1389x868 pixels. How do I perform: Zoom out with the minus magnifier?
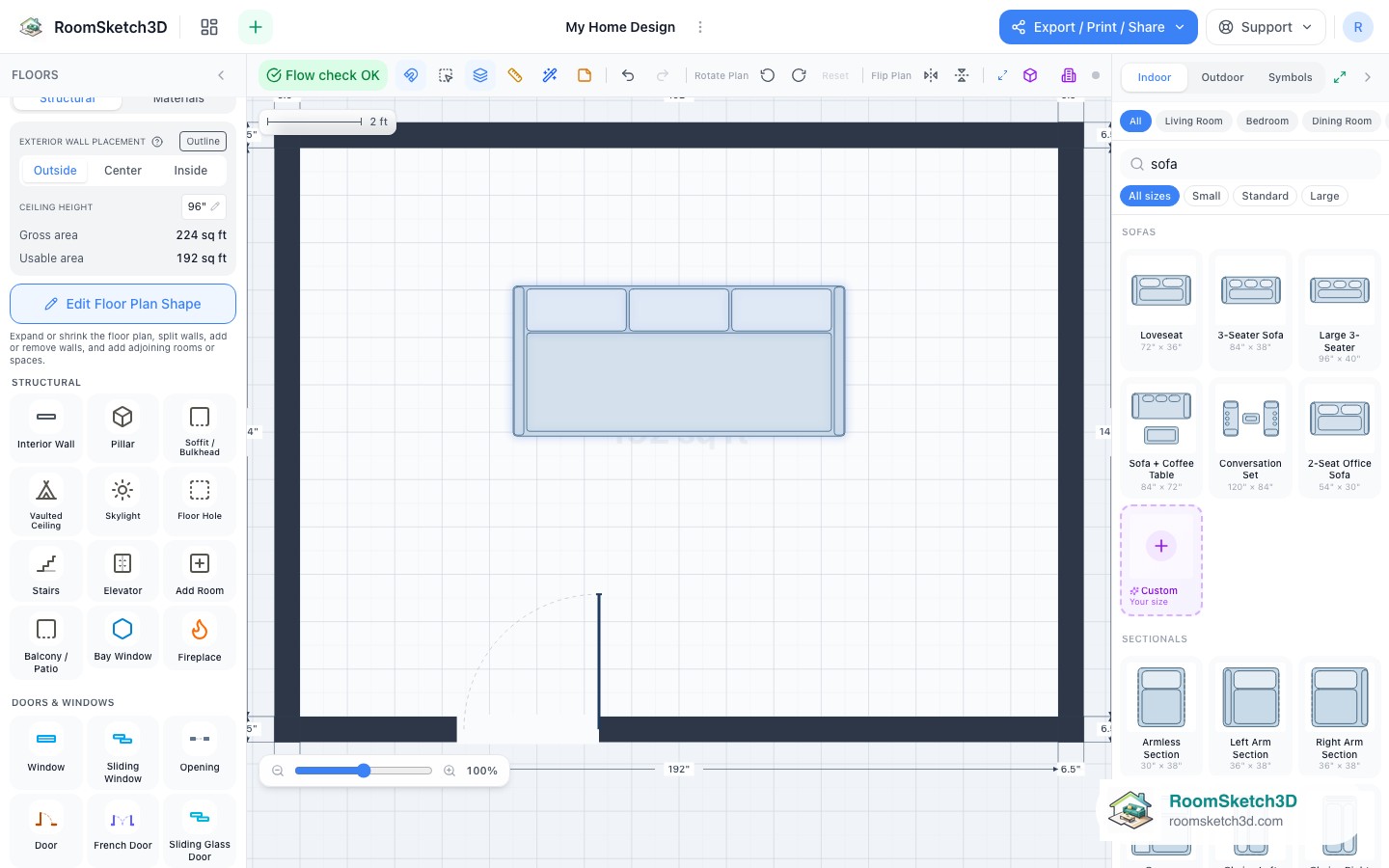click(x=278, y=771)
